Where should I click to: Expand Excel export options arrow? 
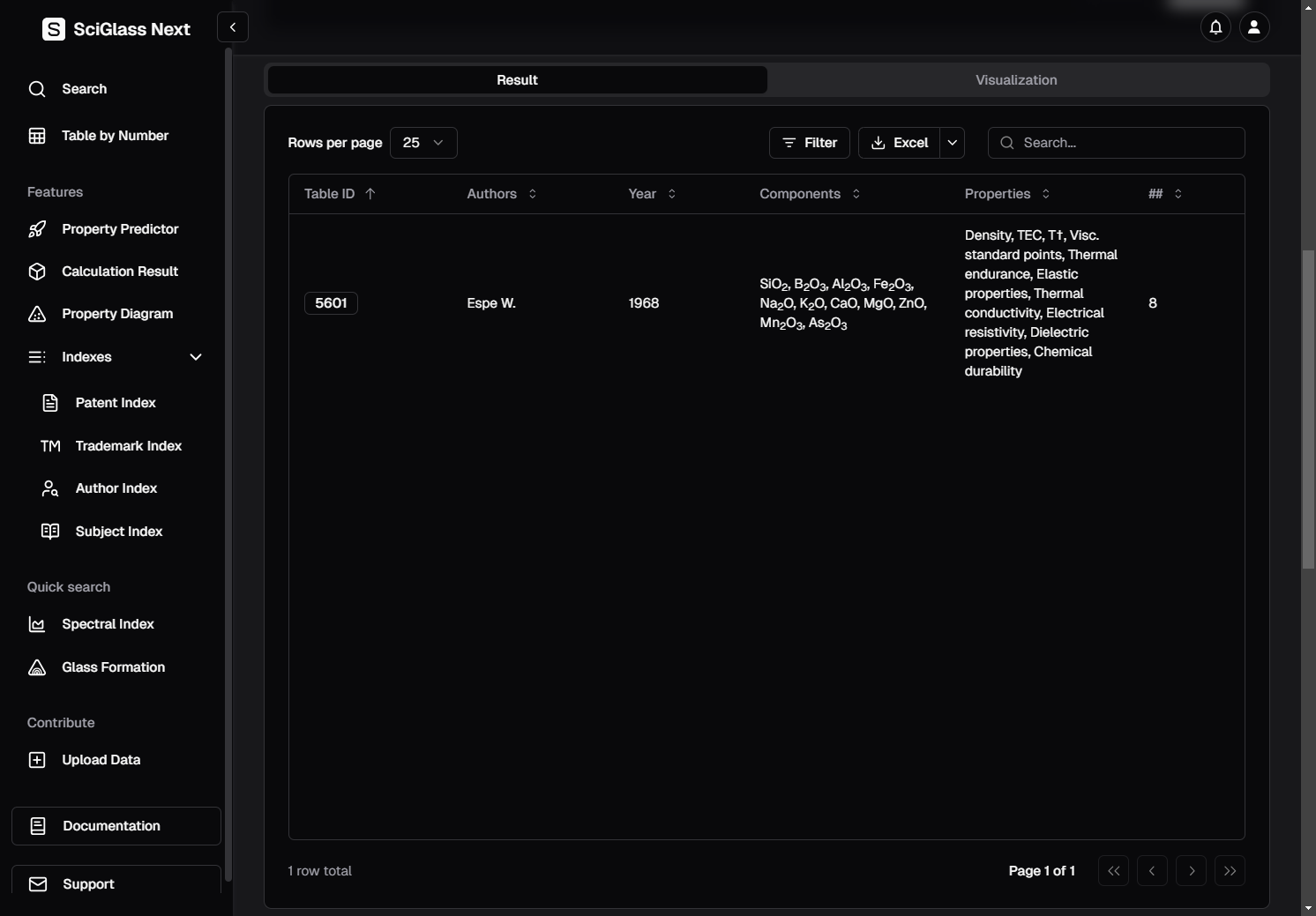[x=953, y=143]
